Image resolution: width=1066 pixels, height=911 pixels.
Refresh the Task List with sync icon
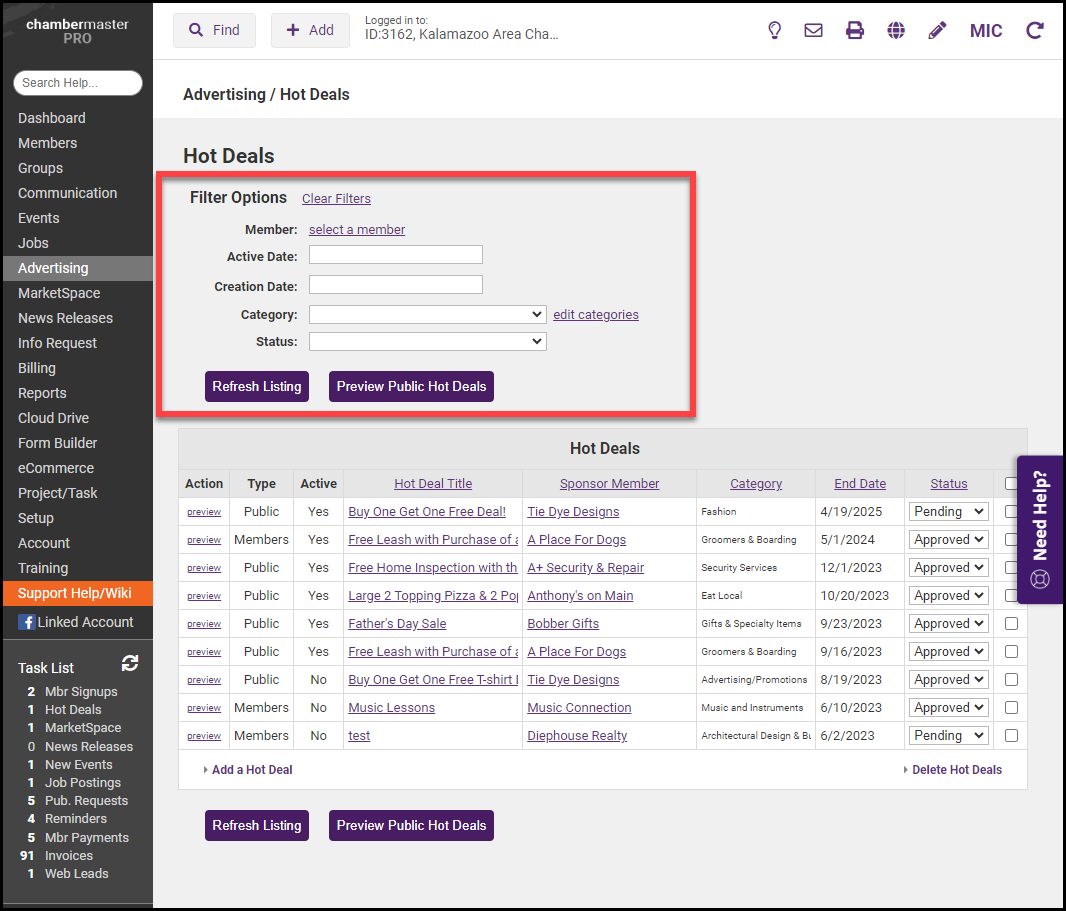(x=130, y=663)
